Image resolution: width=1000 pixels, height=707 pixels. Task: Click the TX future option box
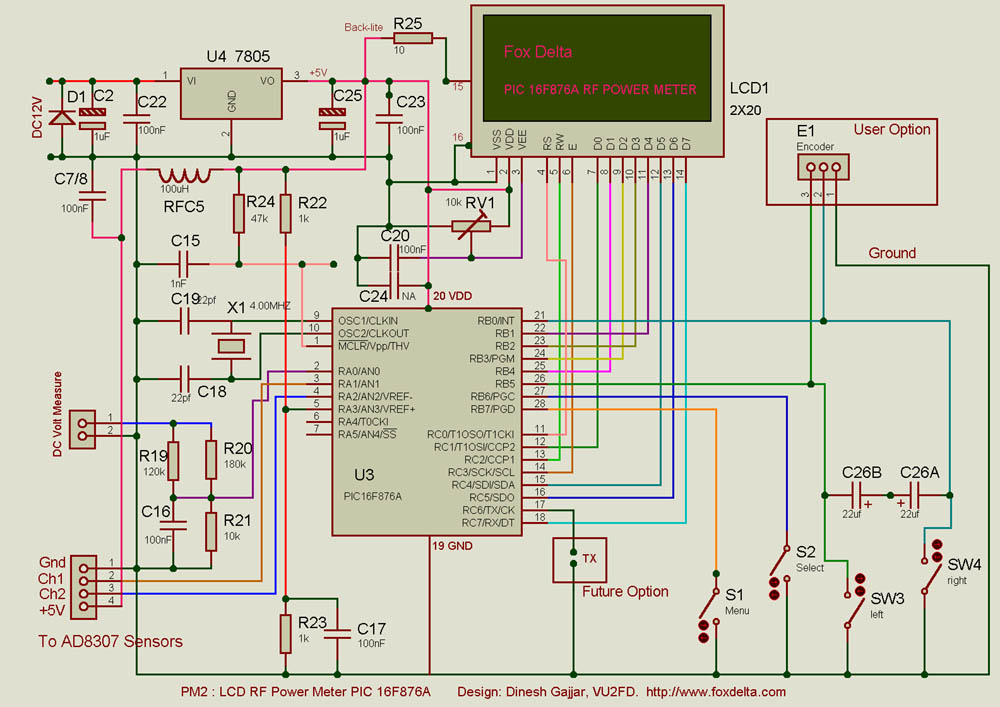pos(580,558)
